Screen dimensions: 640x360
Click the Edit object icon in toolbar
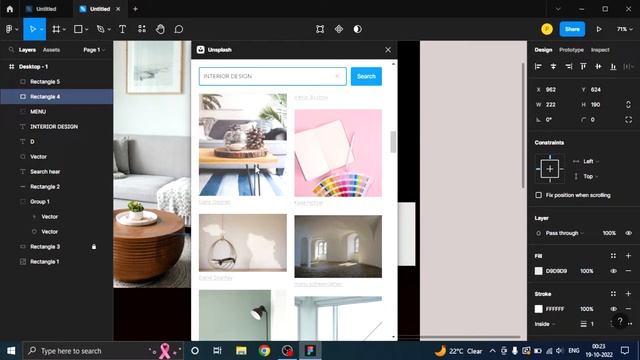point(320,29)
